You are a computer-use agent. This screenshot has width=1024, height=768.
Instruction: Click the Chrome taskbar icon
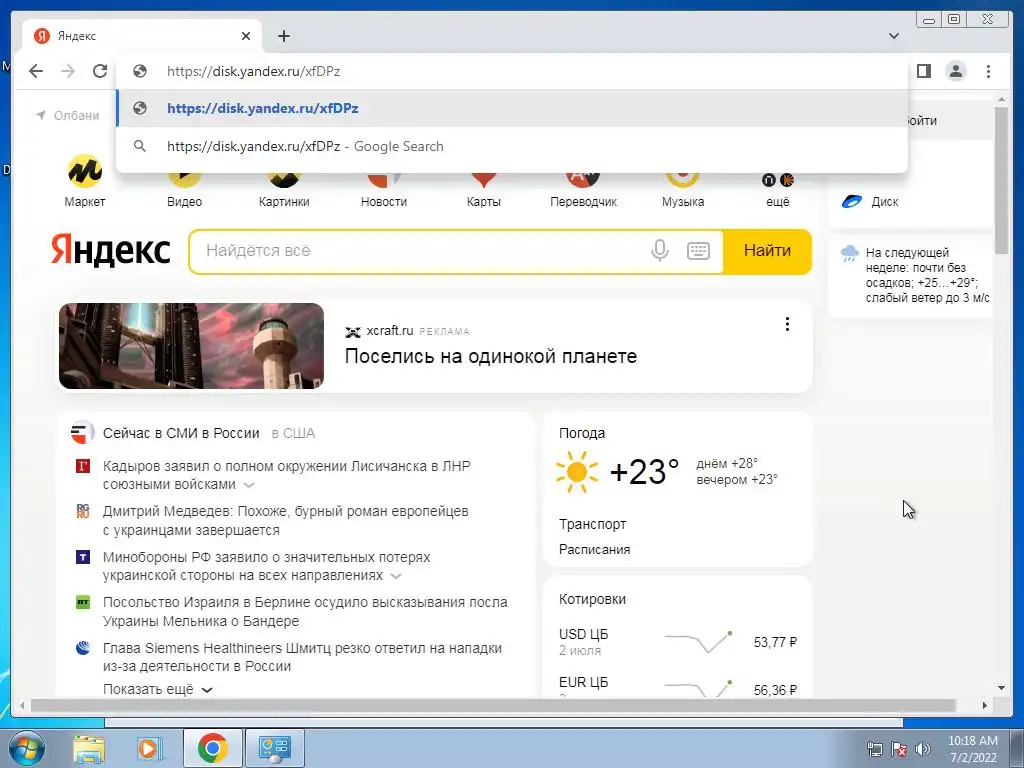pyautogui.click(x=212, y=748)
